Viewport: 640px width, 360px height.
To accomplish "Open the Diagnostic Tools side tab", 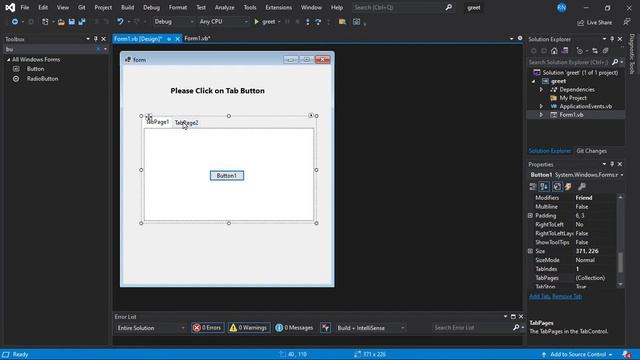I will [632, 53].
